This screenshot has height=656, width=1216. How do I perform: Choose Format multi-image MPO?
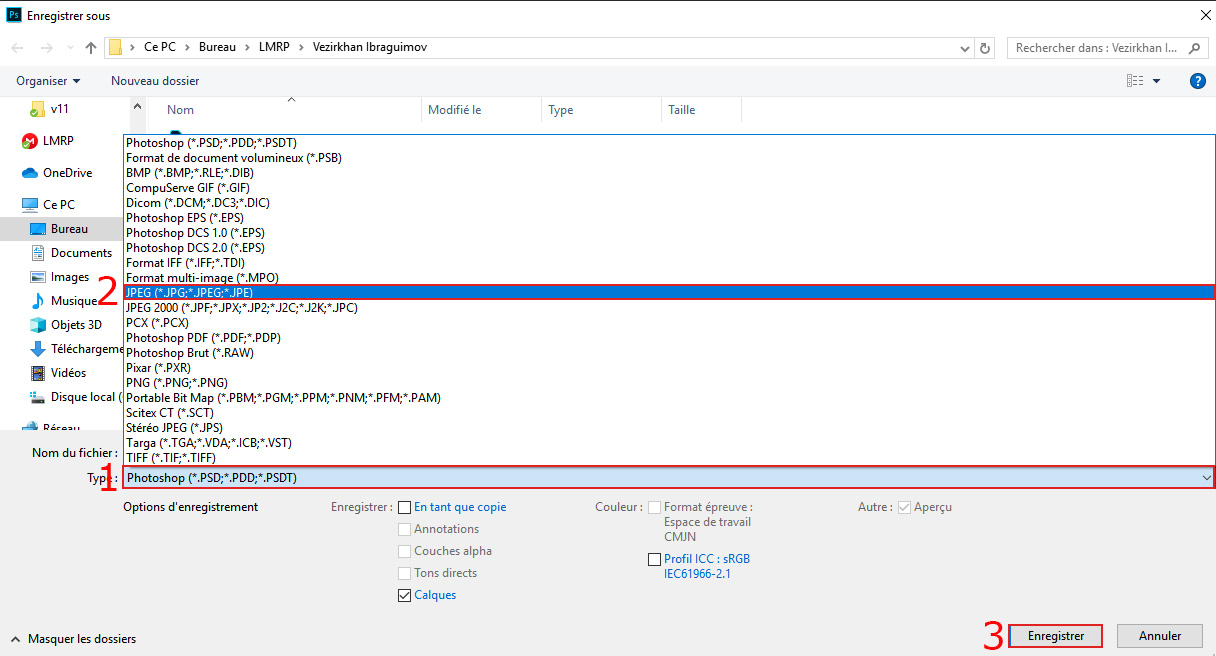(x=668, y=278)
